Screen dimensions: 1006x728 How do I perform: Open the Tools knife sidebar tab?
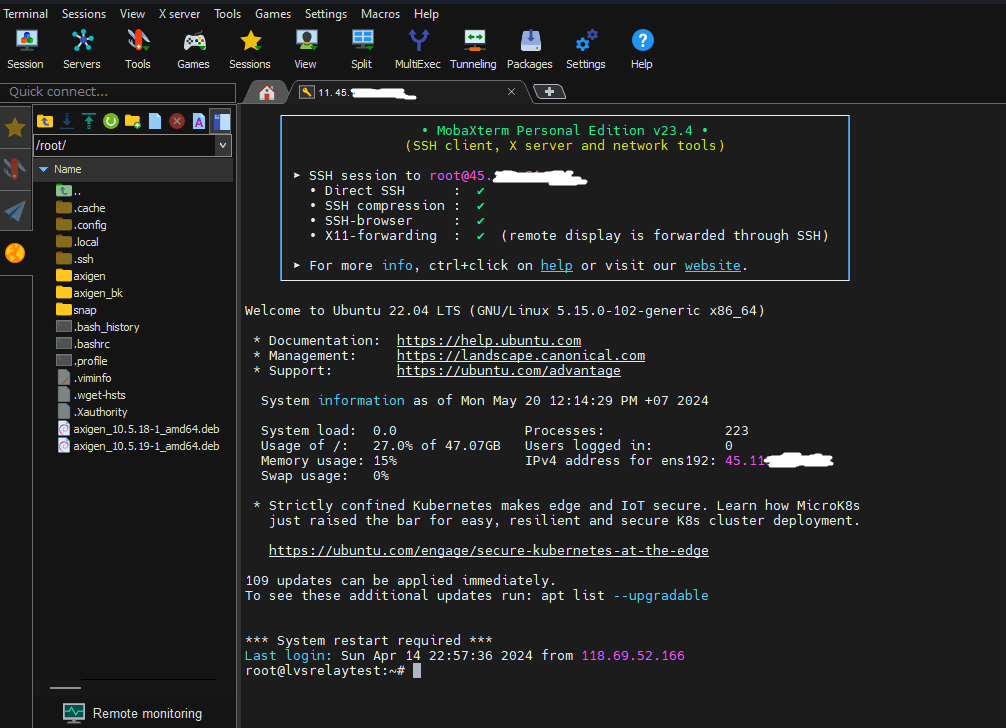[15, 169]
